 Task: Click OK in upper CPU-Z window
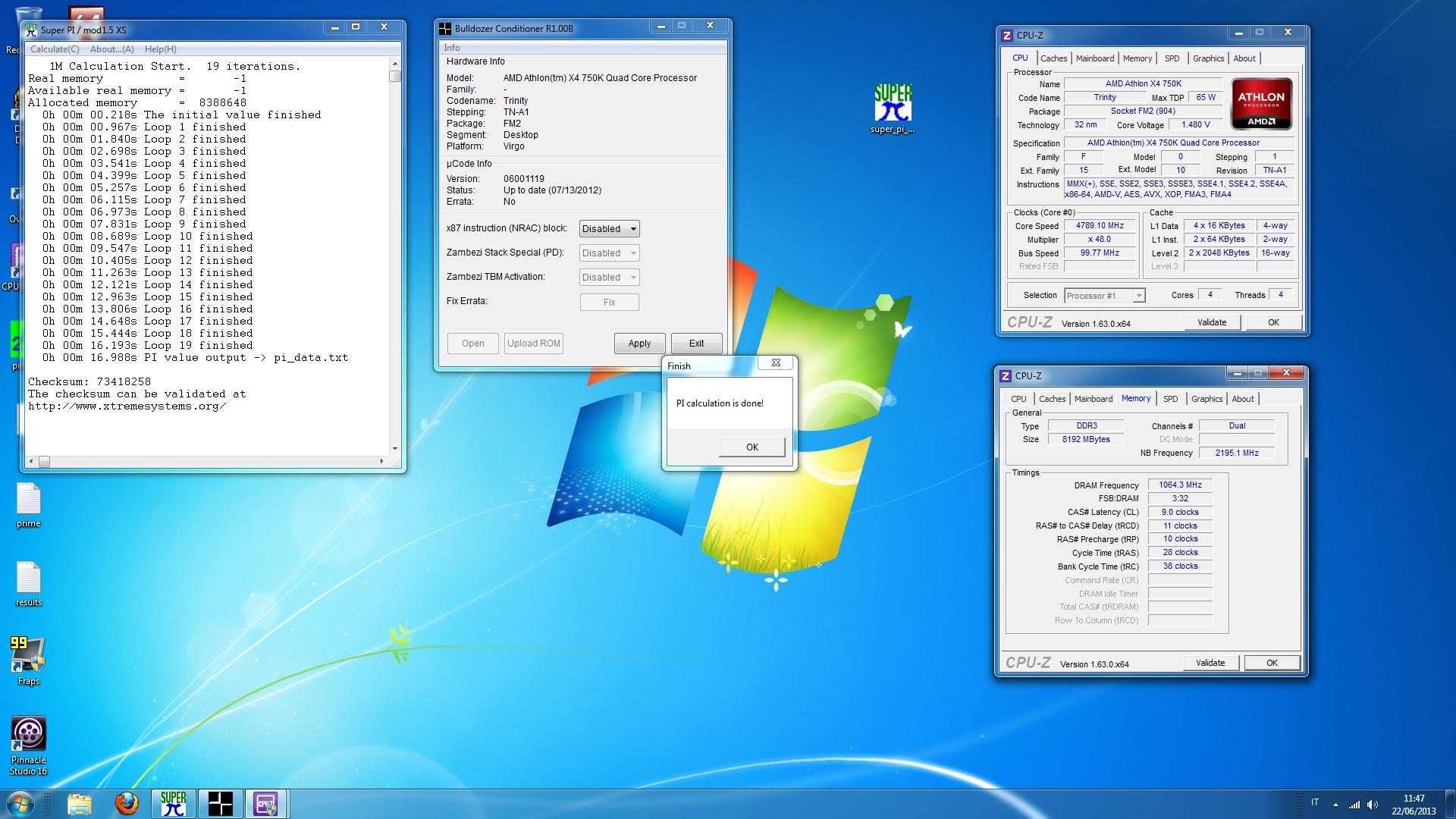[1273, 322]
